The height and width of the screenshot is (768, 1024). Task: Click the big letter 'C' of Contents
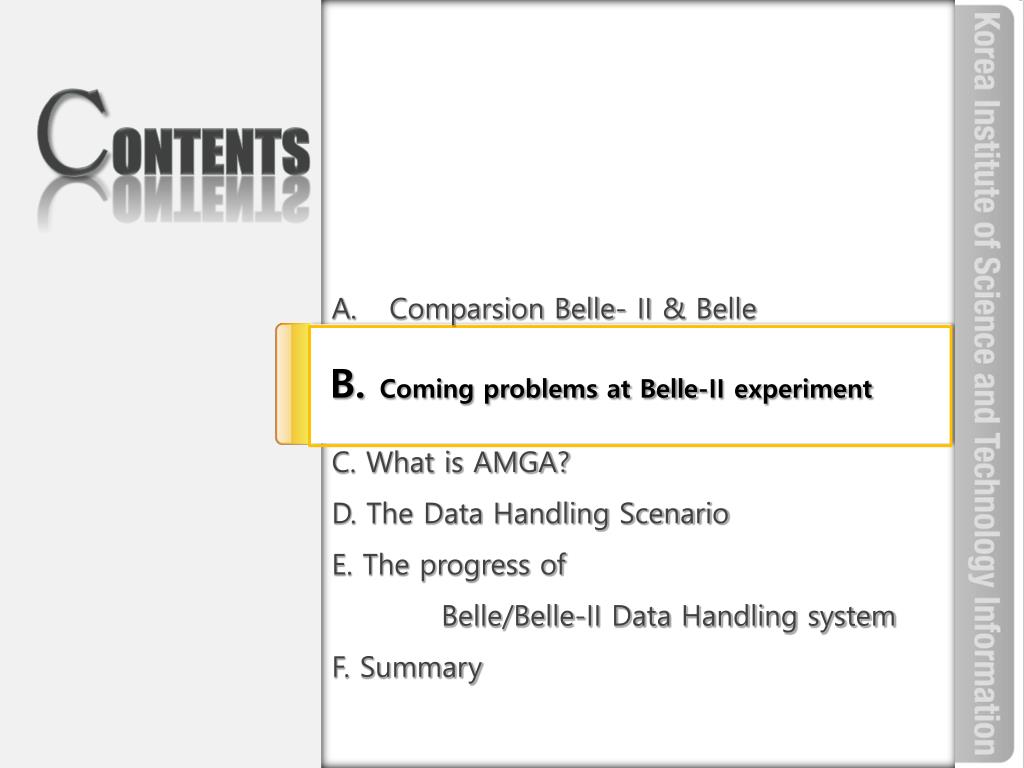coord(72,133)
